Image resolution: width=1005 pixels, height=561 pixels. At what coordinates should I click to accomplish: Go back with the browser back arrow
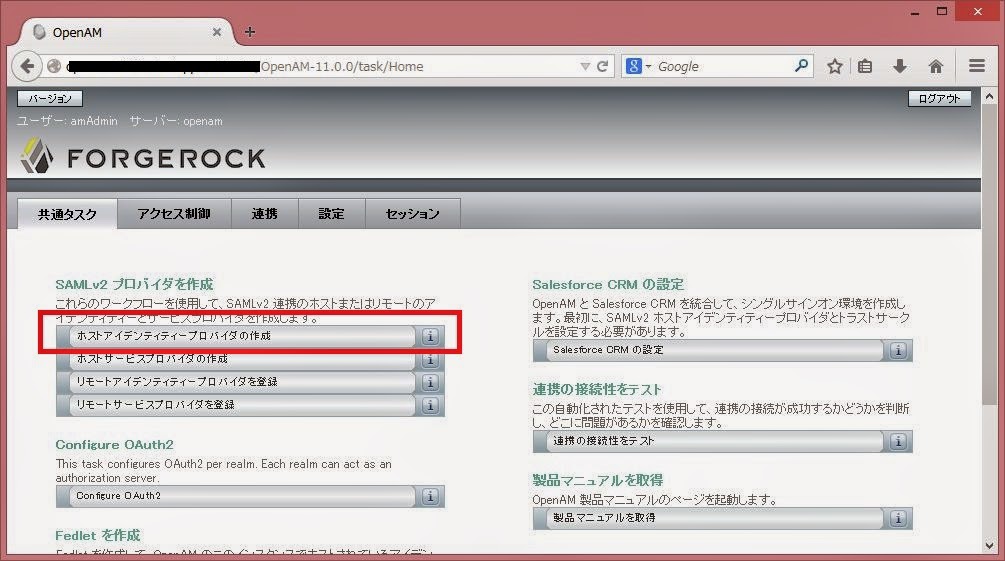point(27,66)
